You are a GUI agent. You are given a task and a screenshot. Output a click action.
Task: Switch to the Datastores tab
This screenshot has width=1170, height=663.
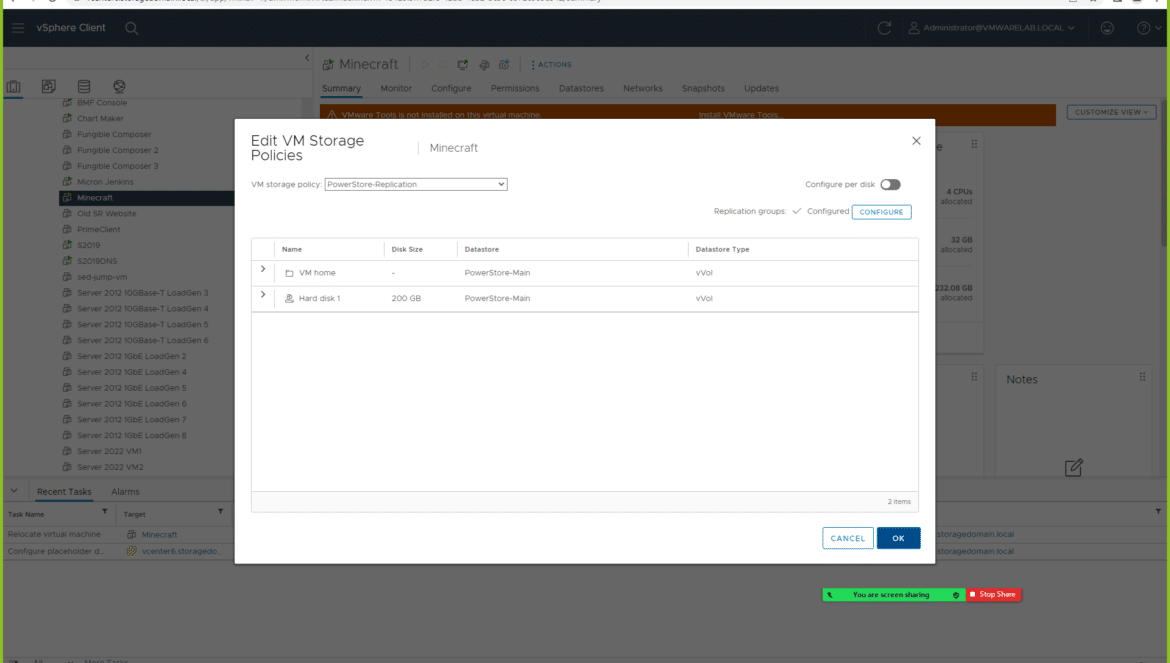[581, 88]
